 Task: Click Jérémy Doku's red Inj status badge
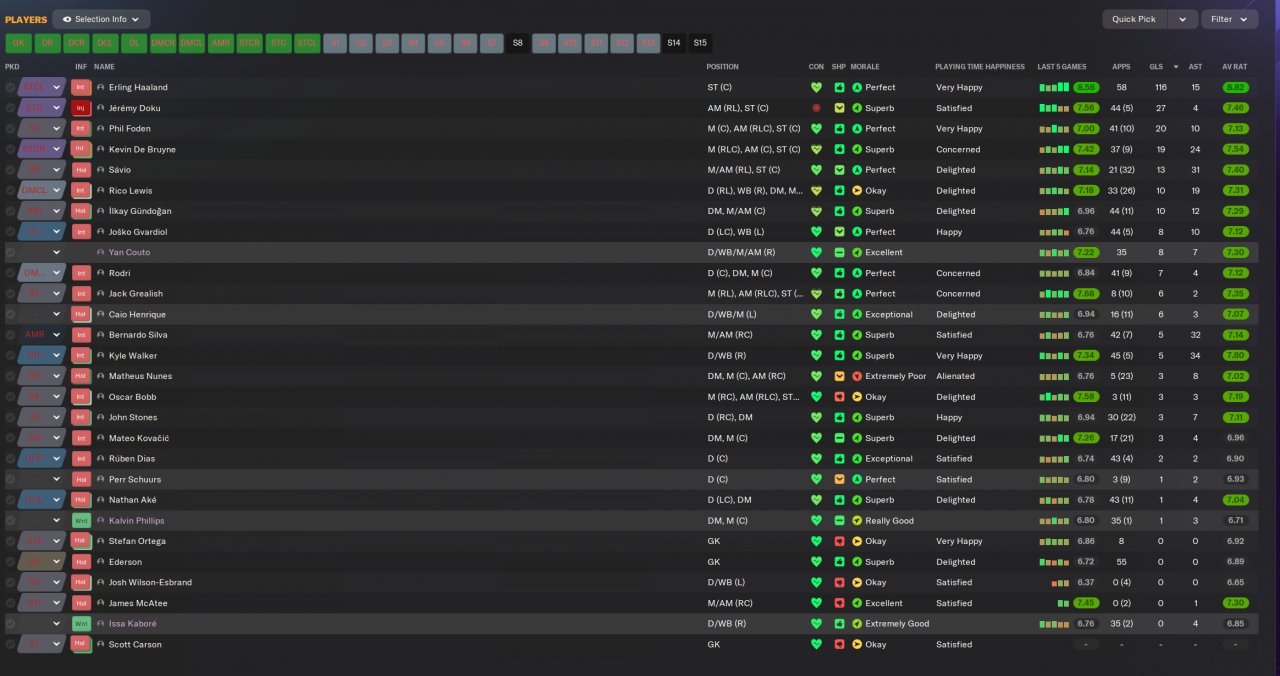point(81,108)
